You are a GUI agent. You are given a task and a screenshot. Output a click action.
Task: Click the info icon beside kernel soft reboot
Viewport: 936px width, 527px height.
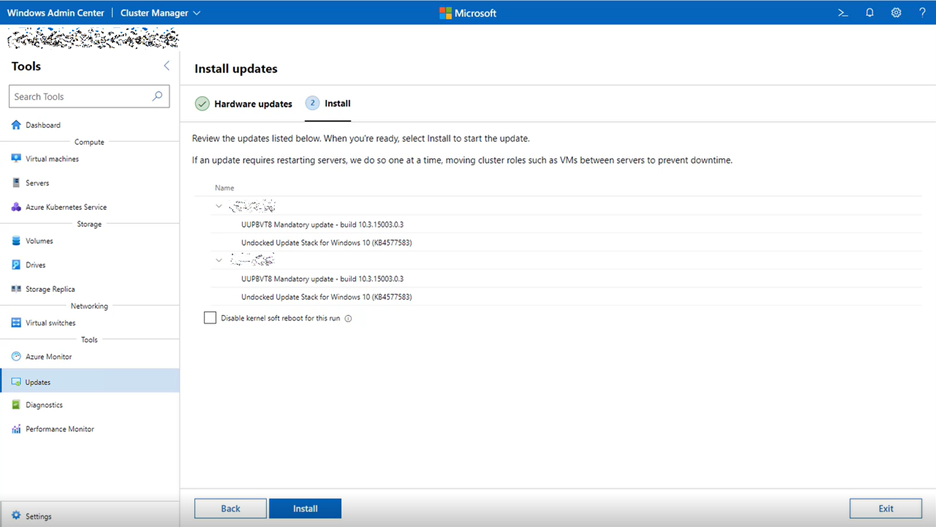click(x=348, y=319)
